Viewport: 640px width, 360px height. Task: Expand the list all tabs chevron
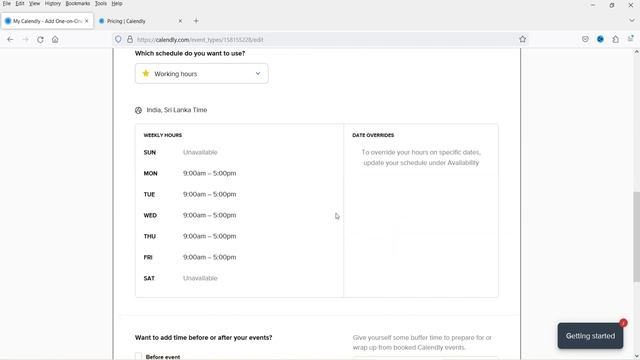pyautogui.click(x=631, y=20)
